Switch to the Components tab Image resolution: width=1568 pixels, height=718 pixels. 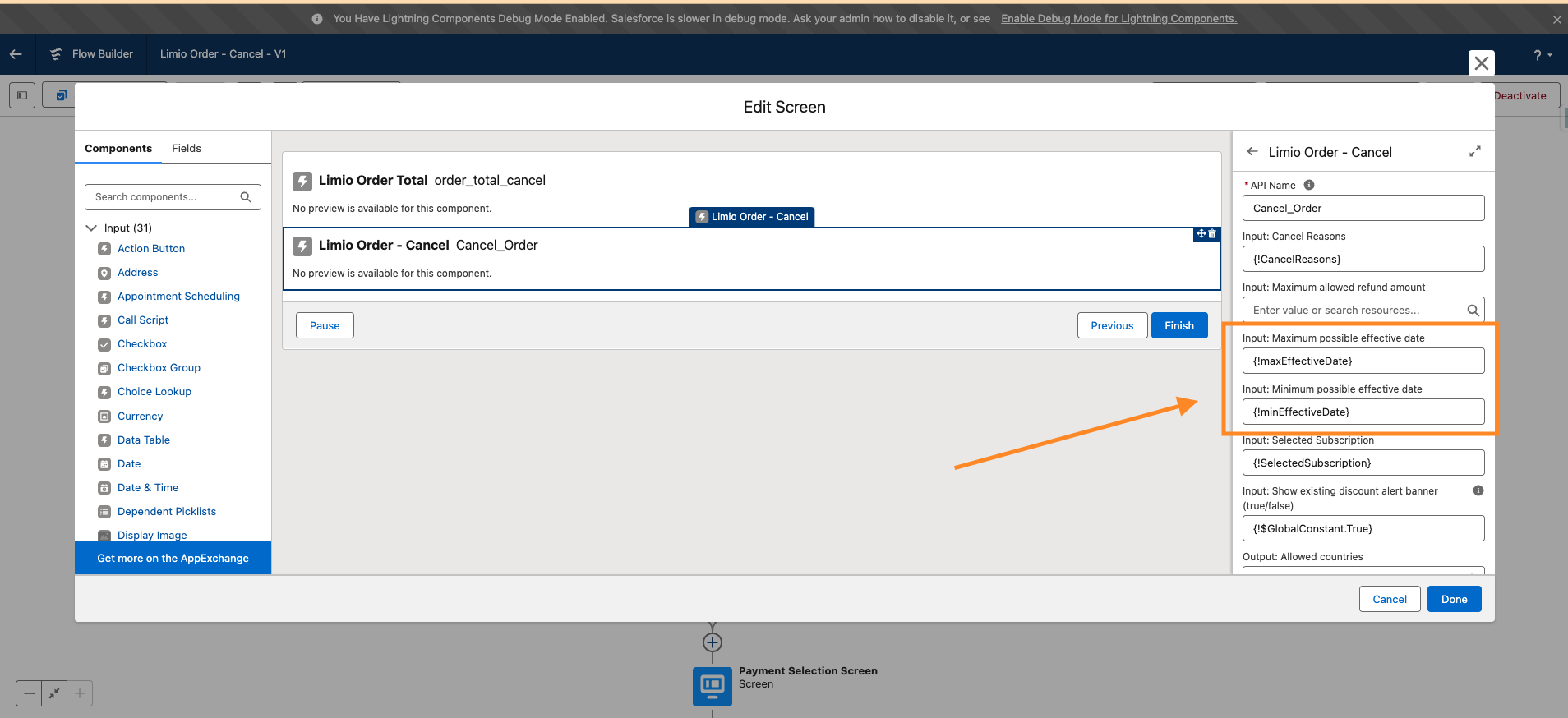(x=118, y=149)
